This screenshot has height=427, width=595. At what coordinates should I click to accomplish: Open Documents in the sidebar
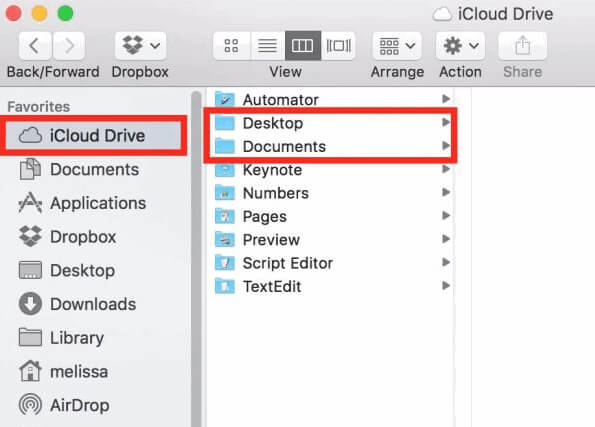(94, 169)
